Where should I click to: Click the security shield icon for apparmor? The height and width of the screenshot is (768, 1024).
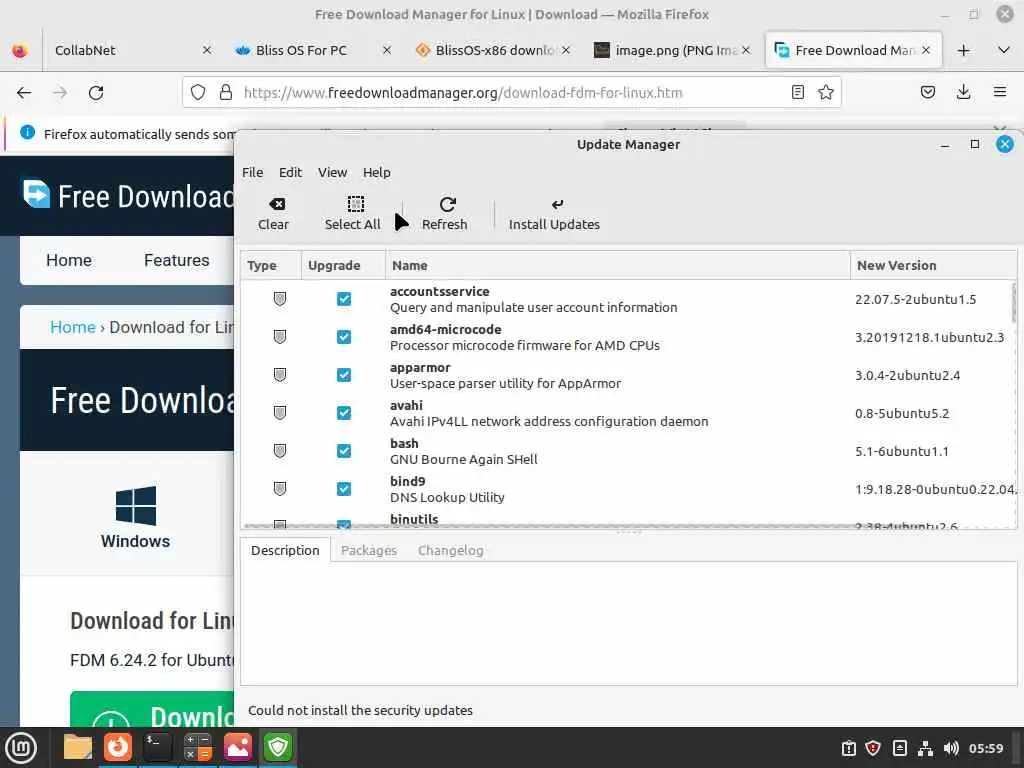[280, 375]
